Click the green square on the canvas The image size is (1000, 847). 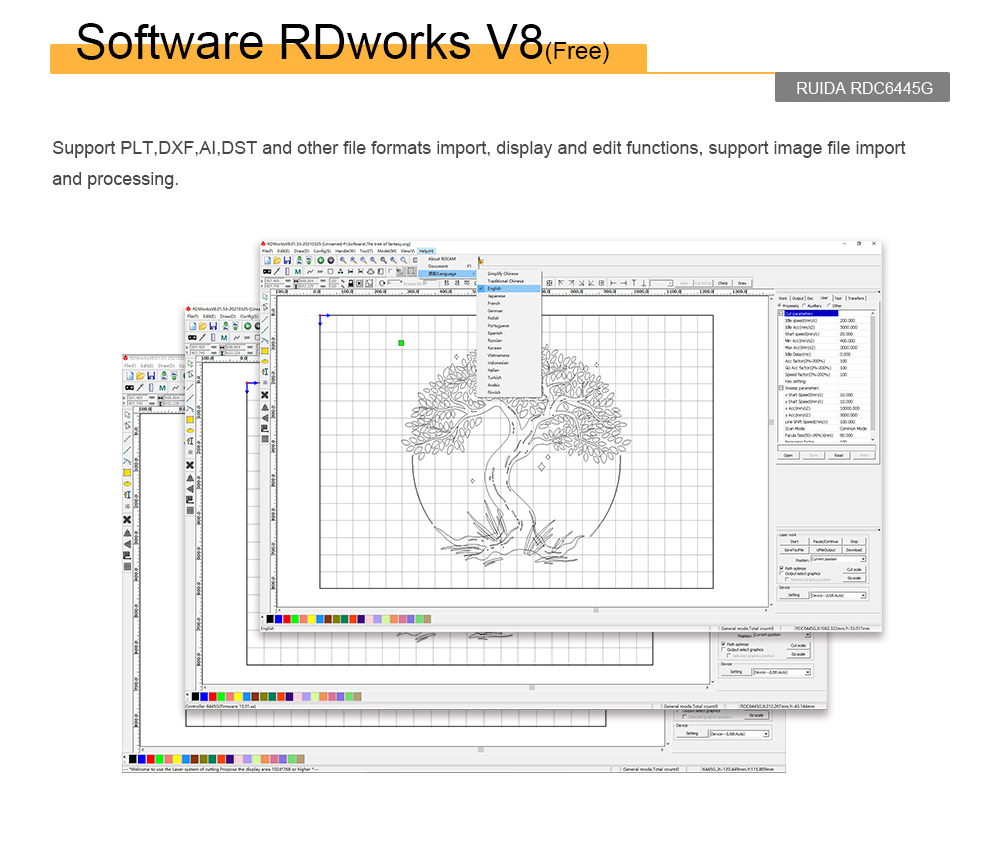tap(401, 343)
